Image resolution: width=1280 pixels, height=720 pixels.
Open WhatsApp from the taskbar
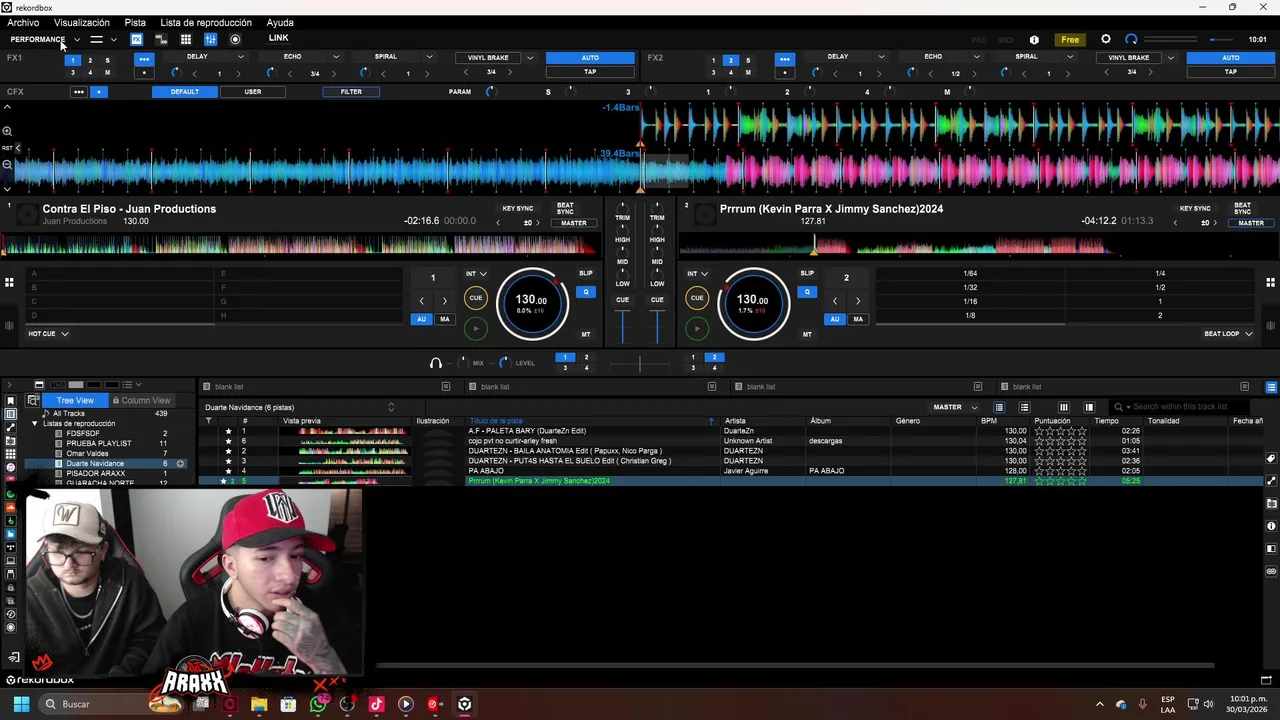click(x=318, y=704)
